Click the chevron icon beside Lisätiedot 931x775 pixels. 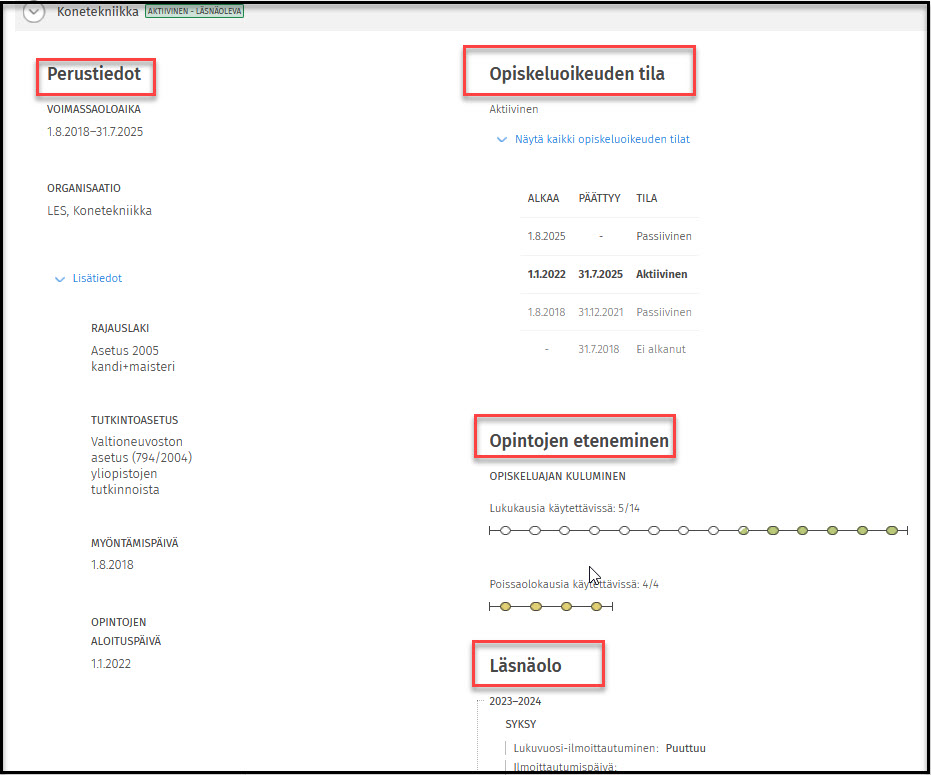click(x=60, y=279)
